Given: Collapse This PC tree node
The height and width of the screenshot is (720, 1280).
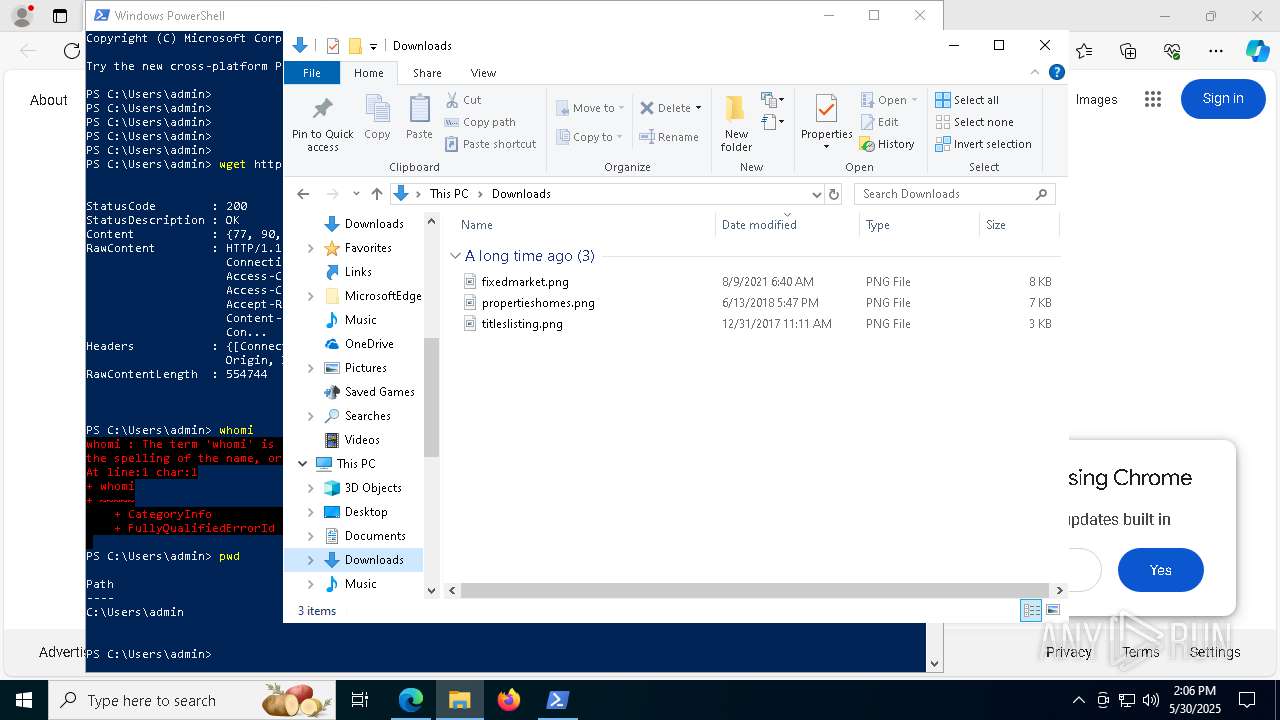Looking at the screenshot, I should (x=303, y=464).
